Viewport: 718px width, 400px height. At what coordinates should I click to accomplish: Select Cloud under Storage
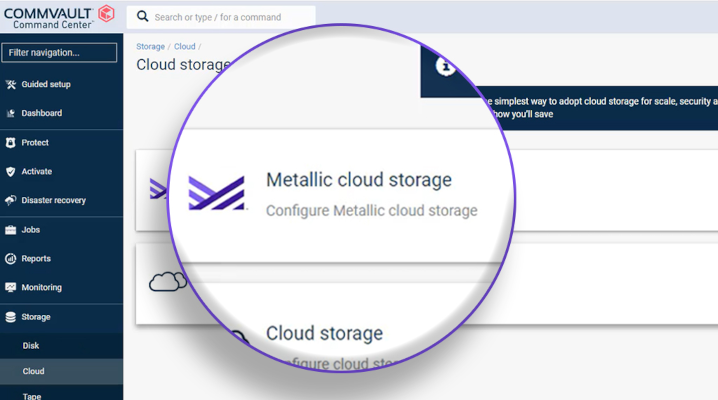(33, 371)
